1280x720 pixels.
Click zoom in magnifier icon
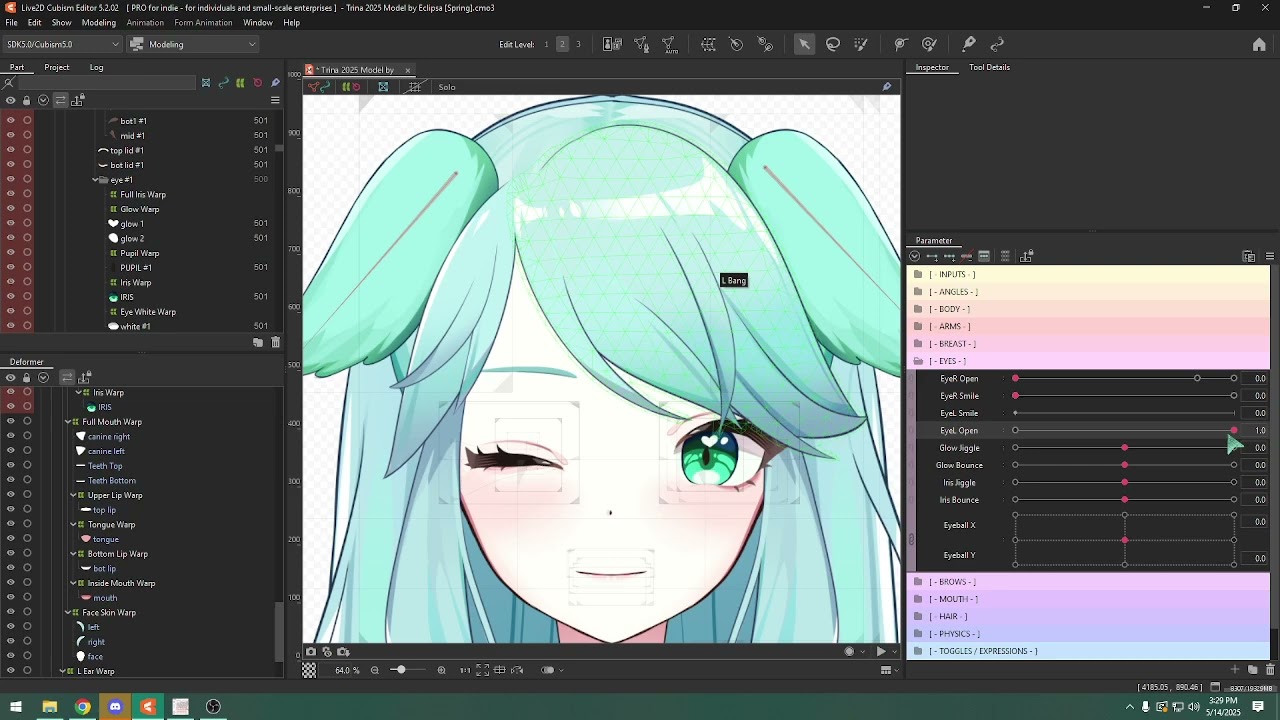(441, 670)
